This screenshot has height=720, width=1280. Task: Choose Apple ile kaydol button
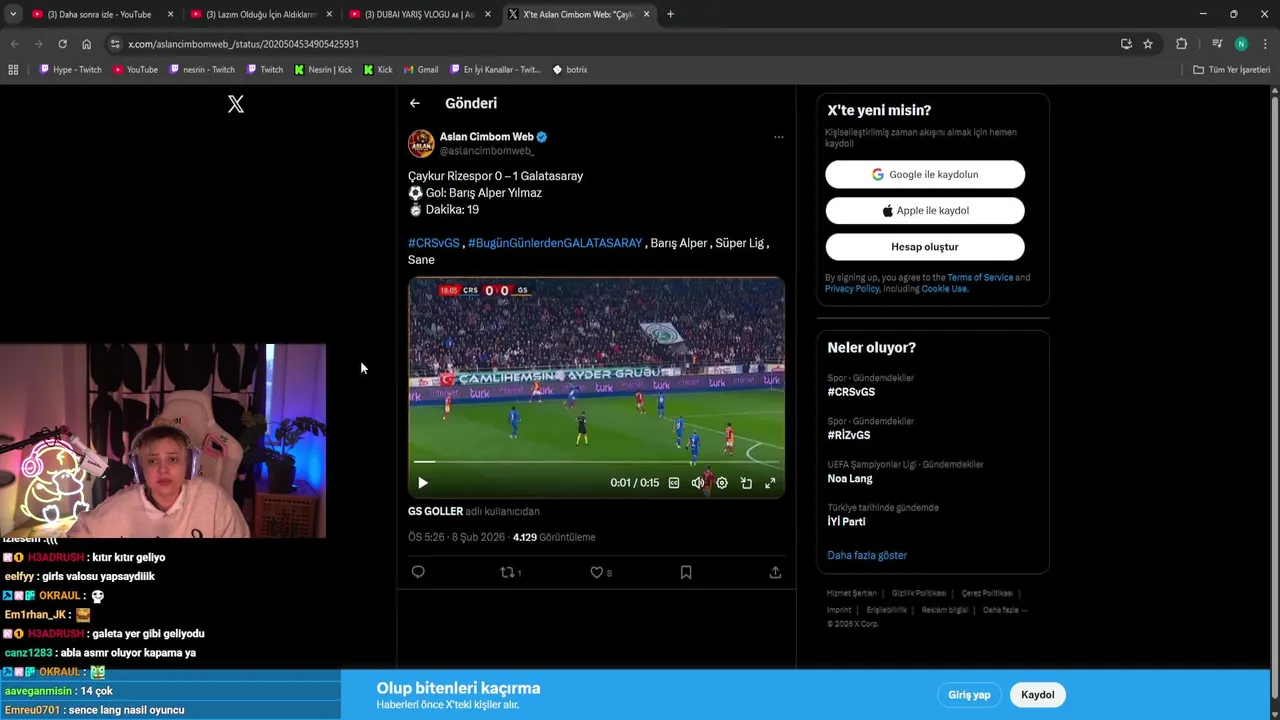[925, 210]
